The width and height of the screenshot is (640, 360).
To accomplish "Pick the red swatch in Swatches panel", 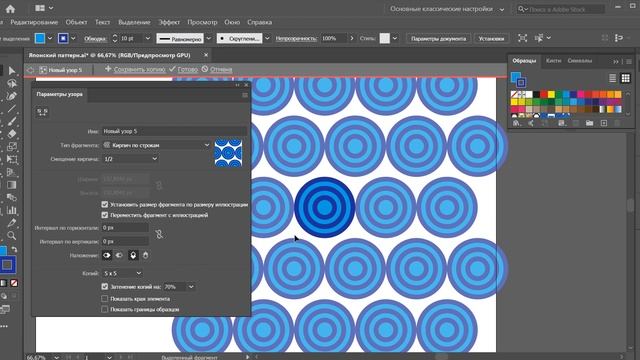I will coord(543,94).
